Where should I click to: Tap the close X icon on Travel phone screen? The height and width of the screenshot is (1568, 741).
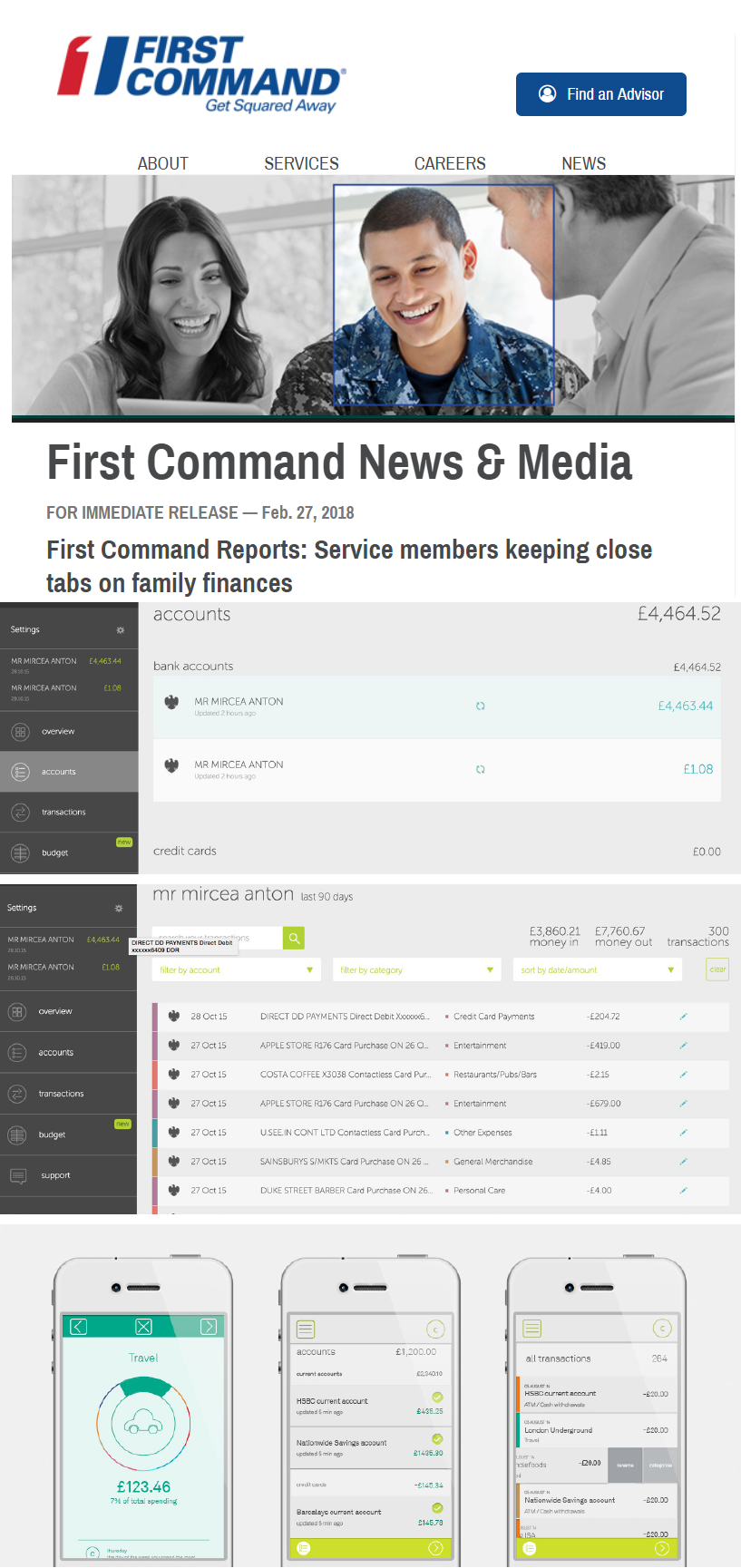click(143, 1327)
